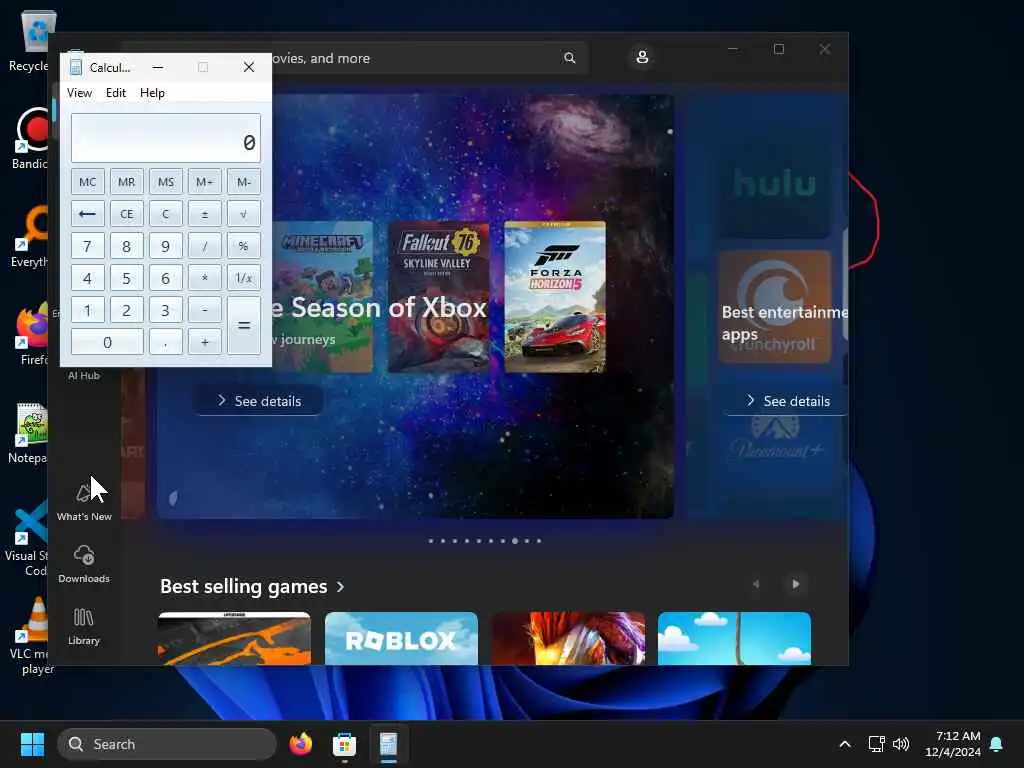Image resolution: width=1024 pixels, height=768 pixels.
Task: Open the Forza Horizon 5 cover
Action: pyautogui.click(x=555, y=297)
